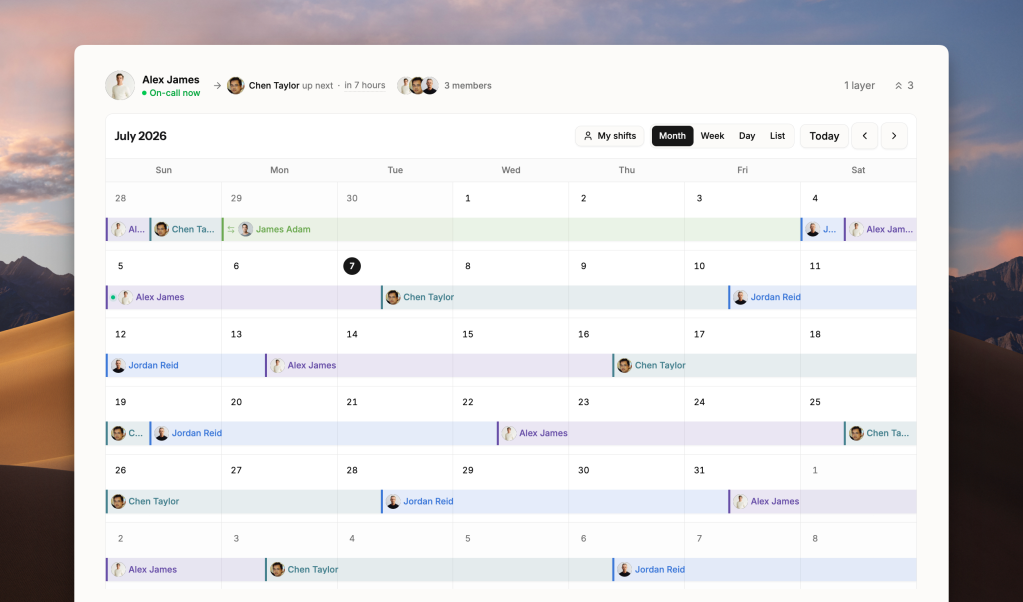The image size is (1023, 602).
Task: Click Alex James header avatar
Action: coord(120,85)
